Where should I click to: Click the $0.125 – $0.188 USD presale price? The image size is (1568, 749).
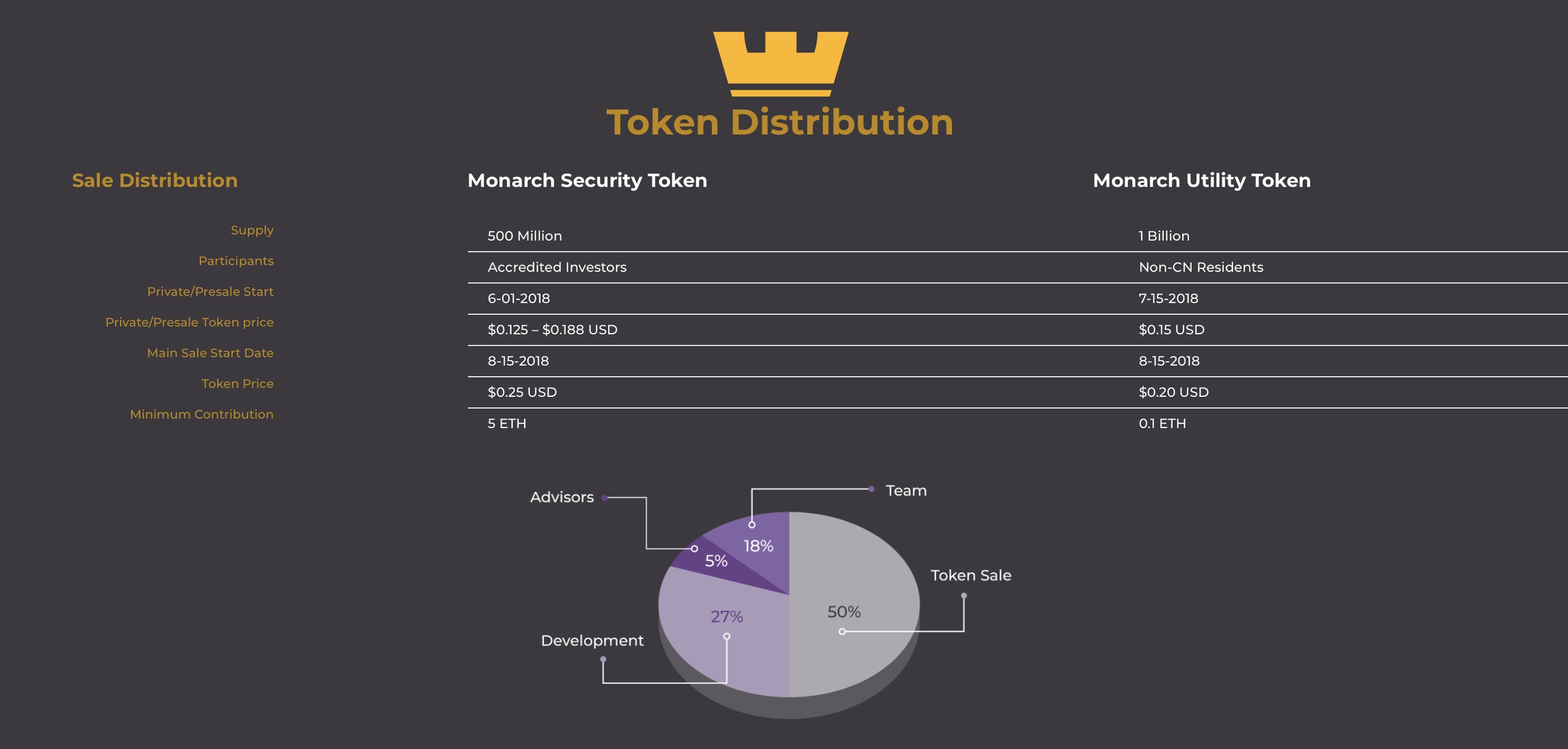click(552, 329)
